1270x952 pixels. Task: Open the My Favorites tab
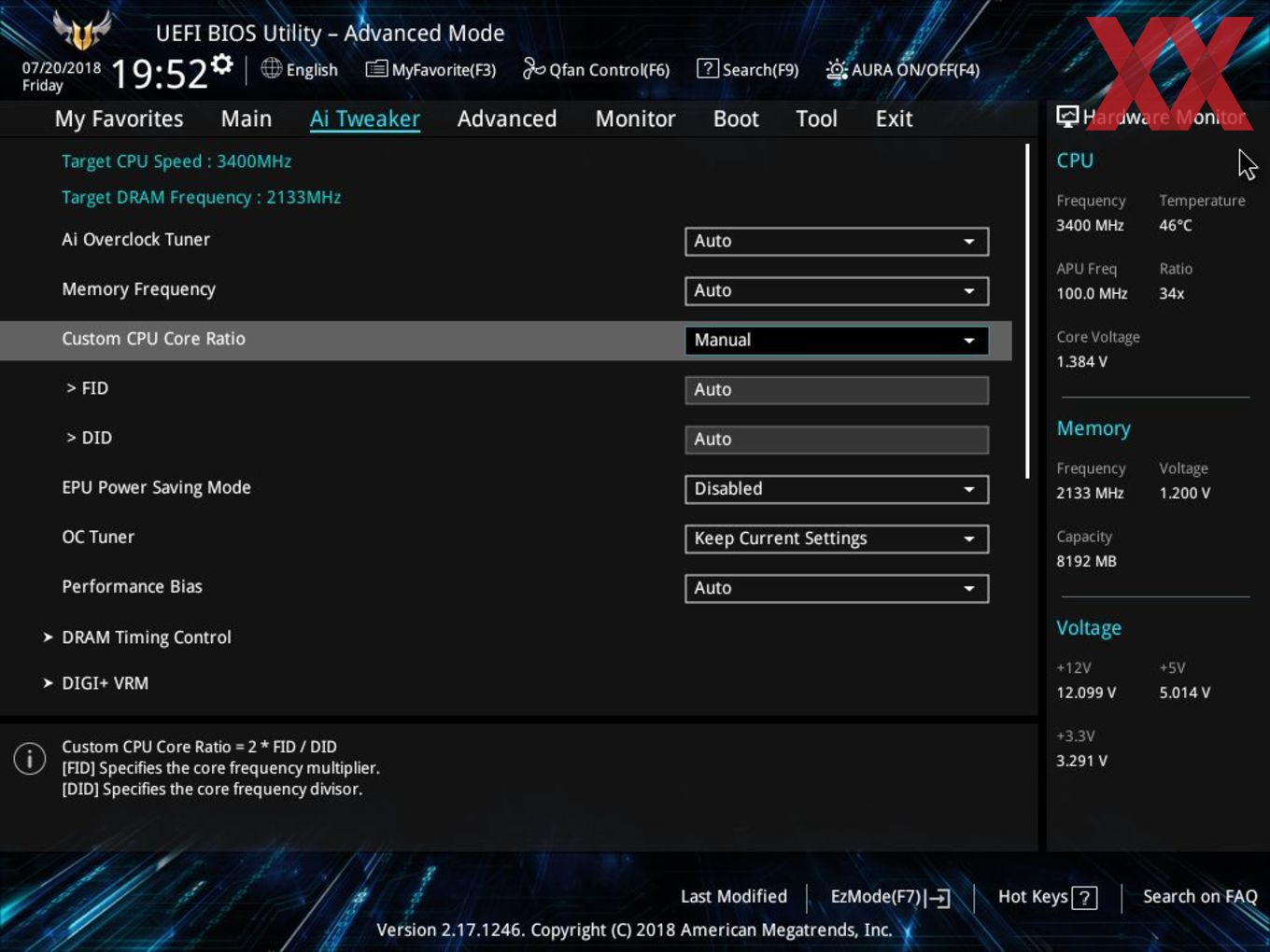[120, 119]
